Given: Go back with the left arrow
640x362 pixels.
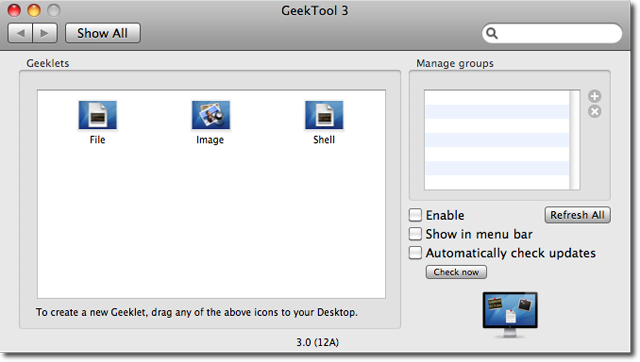Looking at the screenshot, I should 20,33.
